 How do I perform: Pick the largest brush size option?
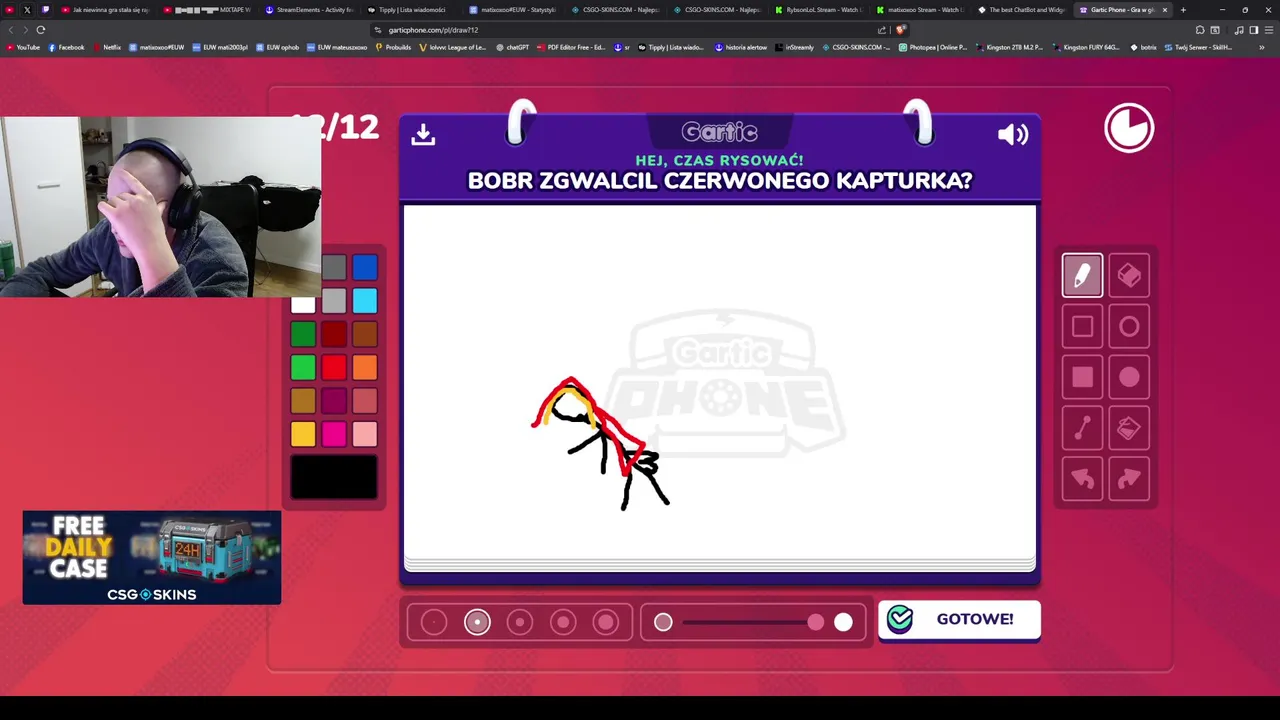[606, 622]
